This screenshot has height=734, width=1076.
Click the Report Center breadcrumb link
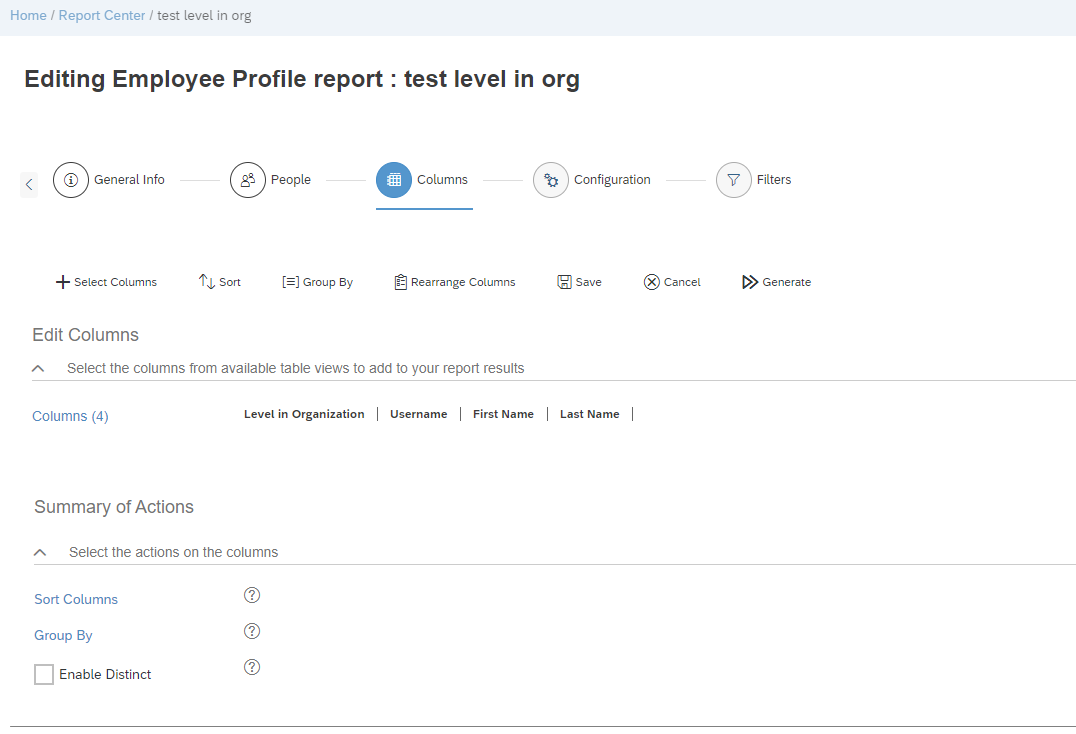tap(102, 15)
